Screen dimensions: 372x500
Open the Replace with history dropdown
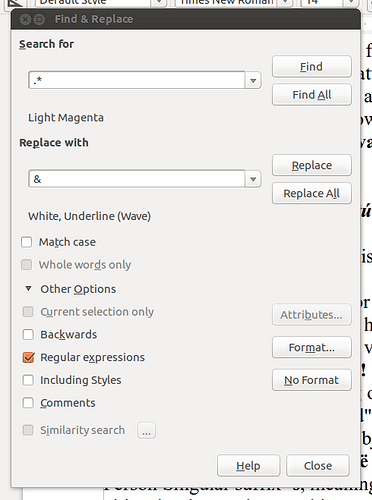pyautogui.click(x=253, y=179)
